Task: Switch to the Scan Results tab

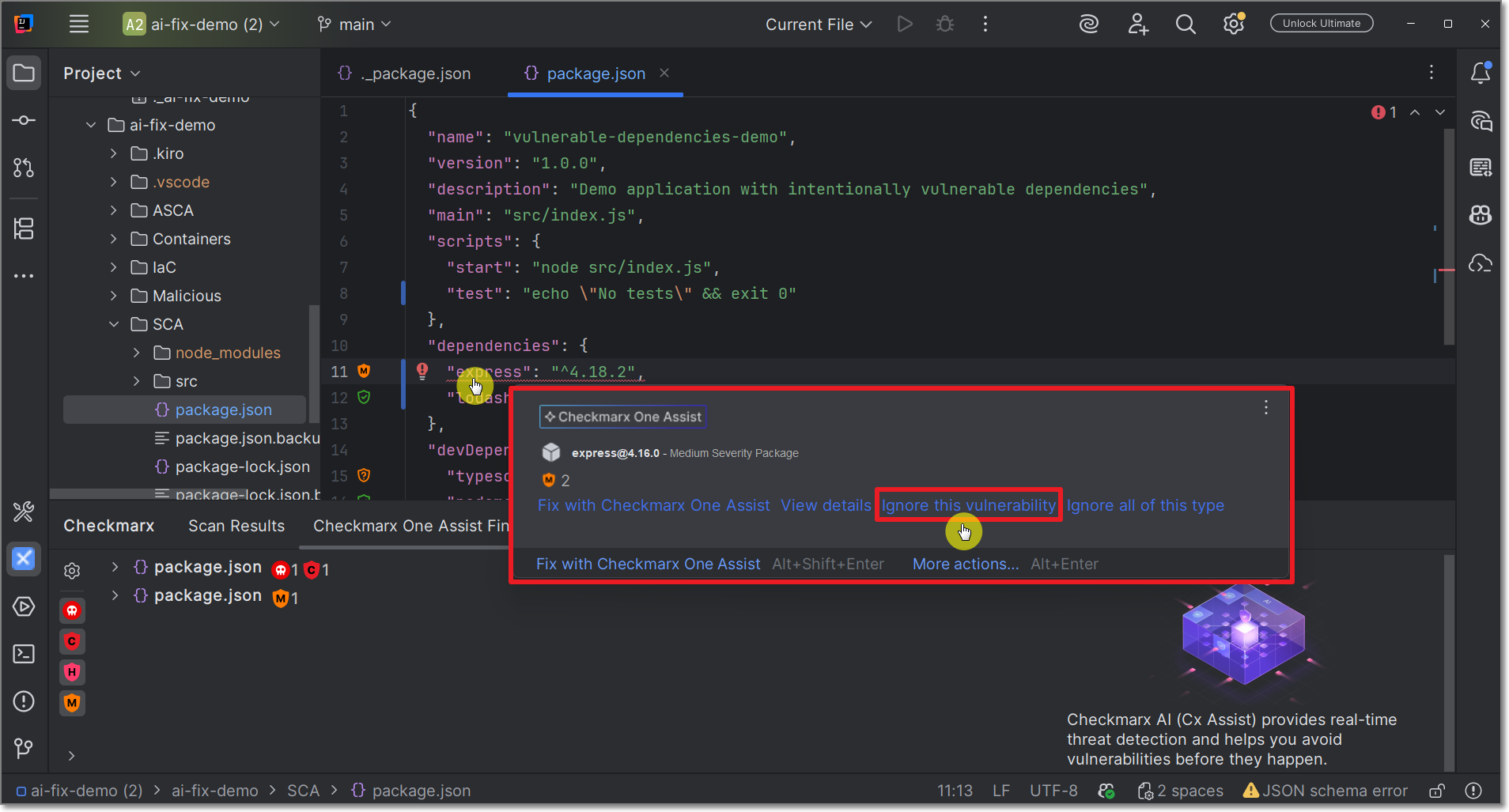Action: tap(236, 525)
